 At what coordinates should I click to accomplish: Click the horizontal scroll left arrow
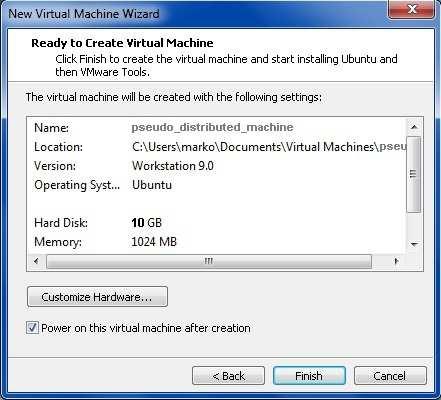[x=36, y=261]
